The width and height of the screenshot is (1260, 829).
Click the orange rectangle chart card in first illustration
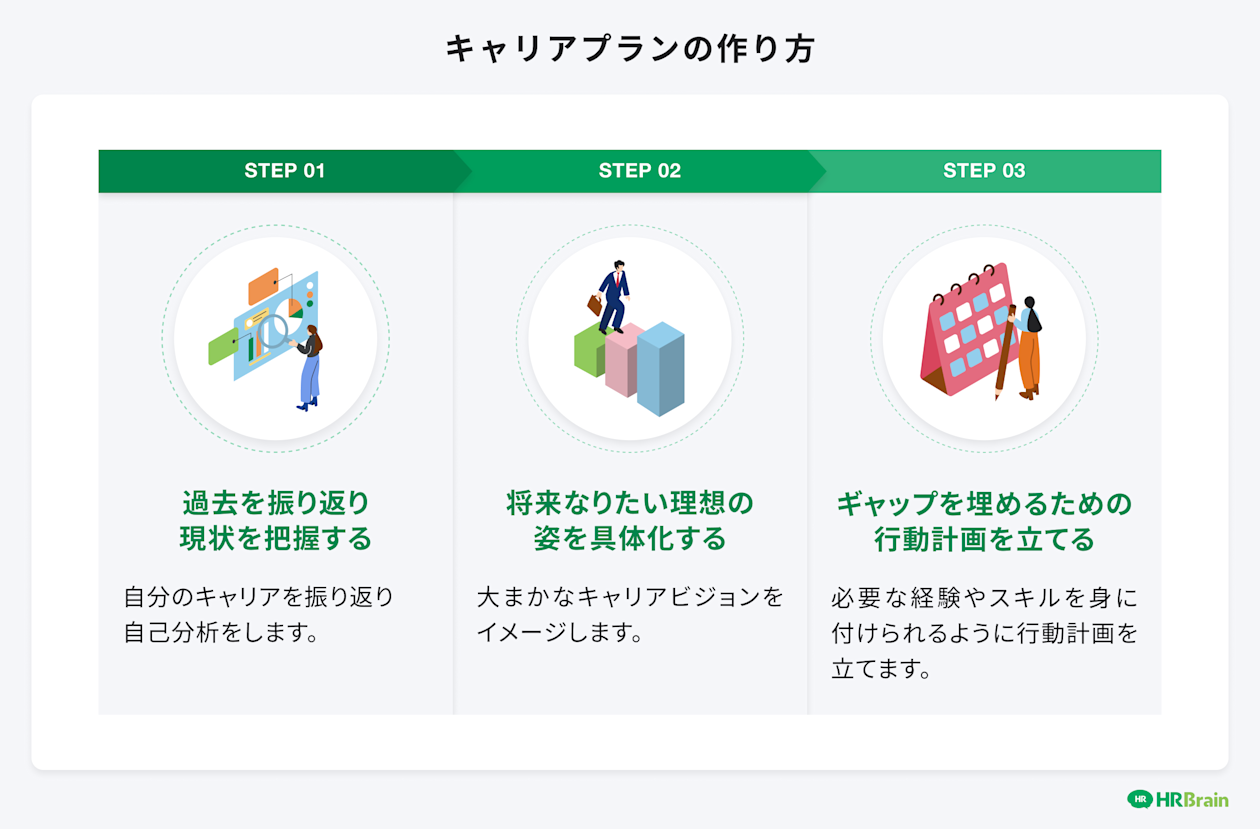click(263, 286)
